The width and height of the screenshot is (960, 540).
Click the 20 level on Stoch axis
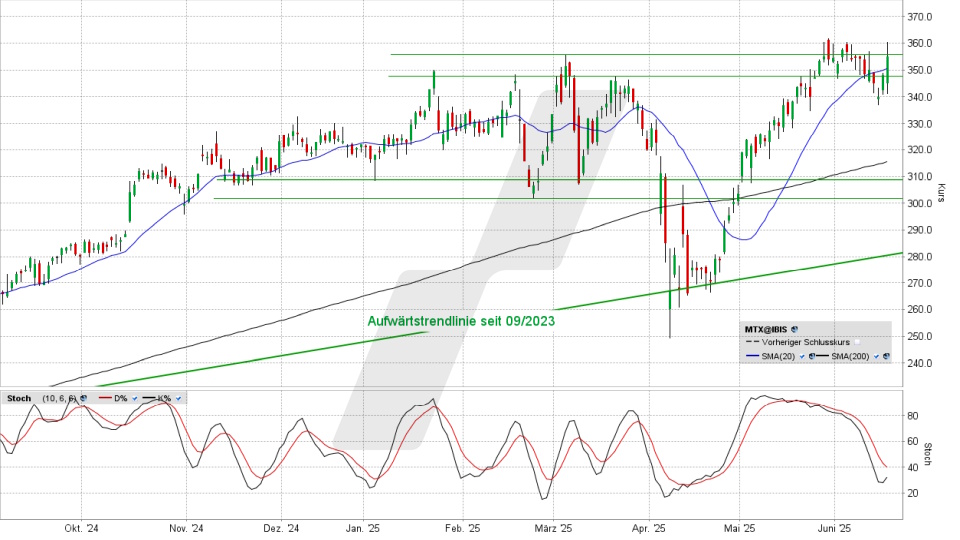(912, 493)
